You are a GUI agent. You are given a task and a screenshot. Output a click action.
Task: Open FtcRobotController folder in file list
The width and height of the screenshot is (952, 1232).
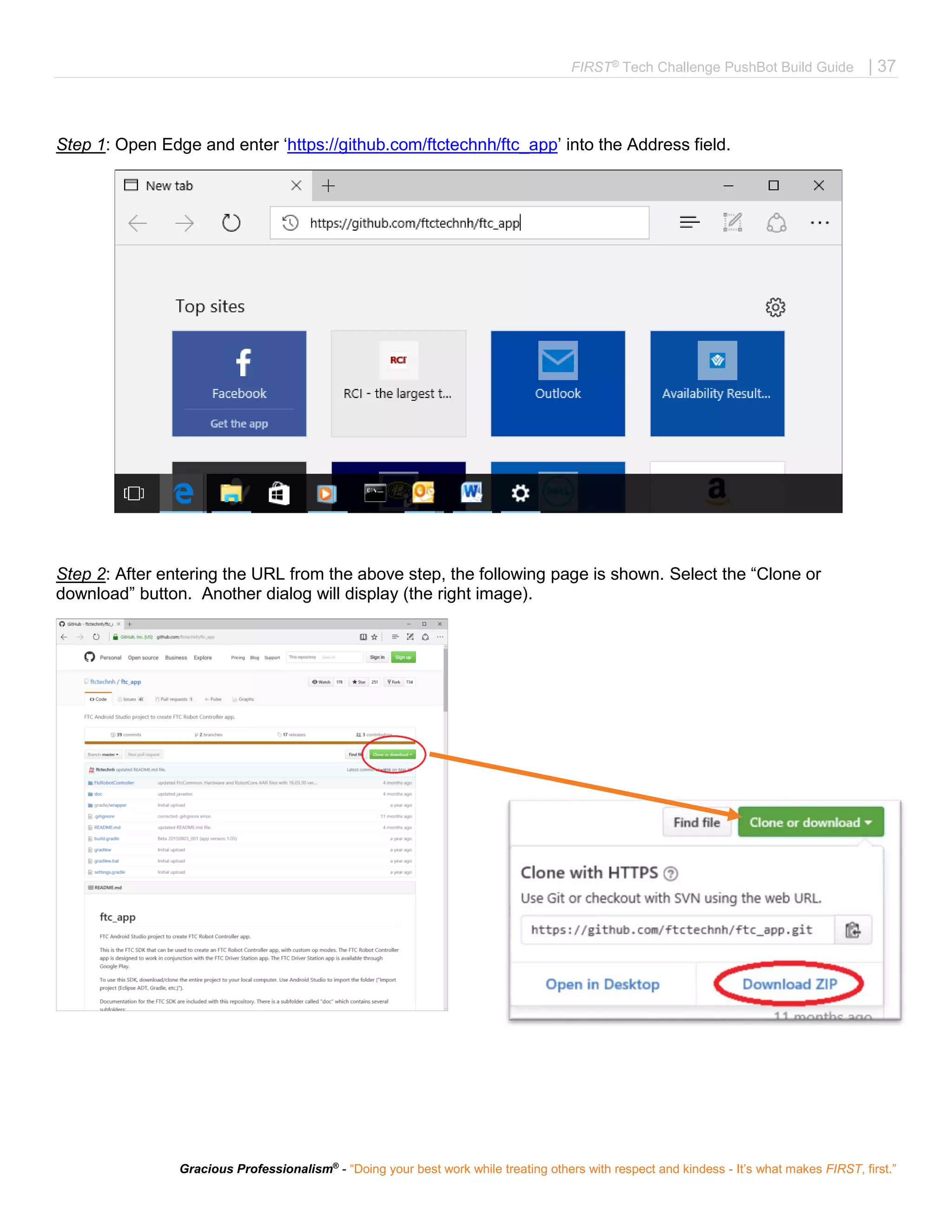(x=114, y=783)
